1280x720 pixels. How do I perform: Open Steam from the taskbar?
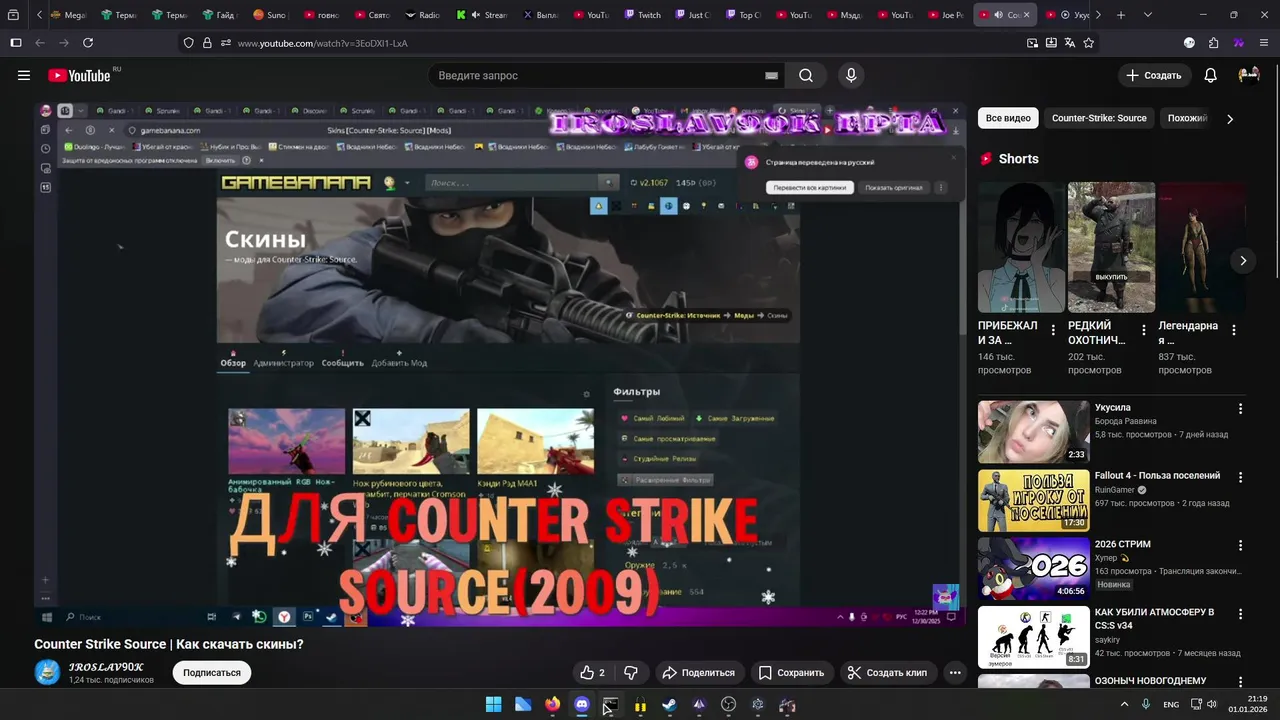click(x=669, y=705)
